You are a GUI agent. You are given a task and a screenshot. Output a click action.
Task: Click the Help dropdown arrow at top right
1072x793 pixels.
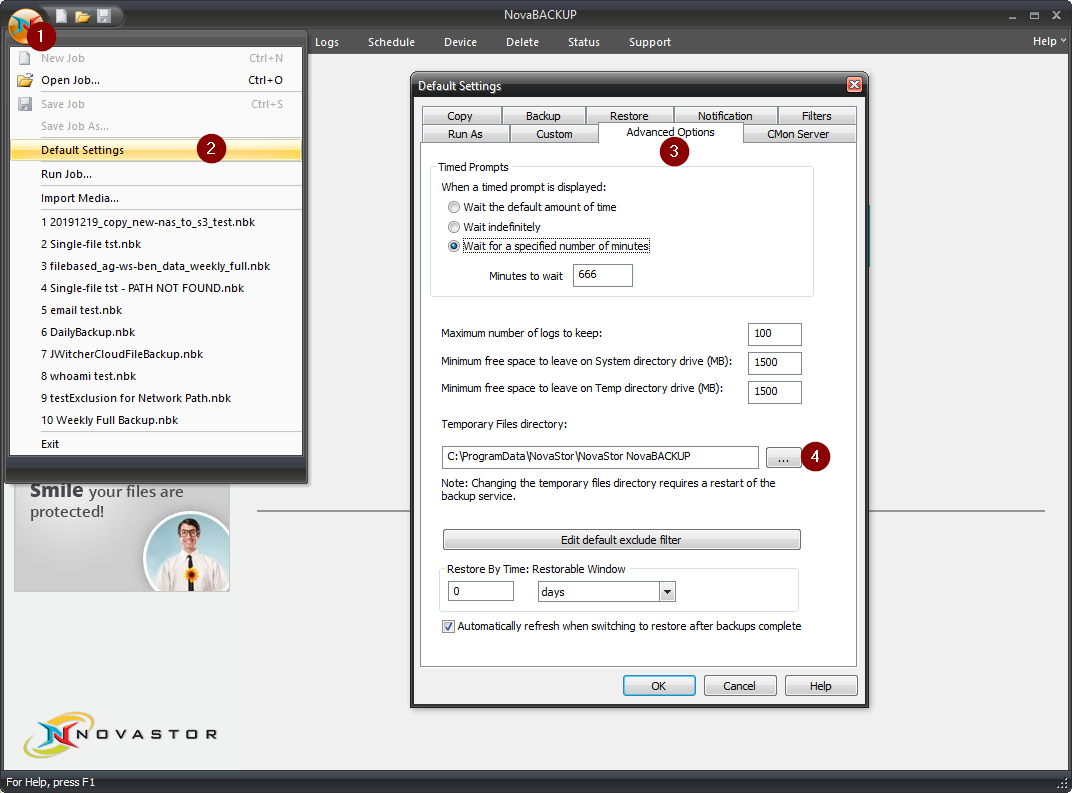coord(1063,41)
